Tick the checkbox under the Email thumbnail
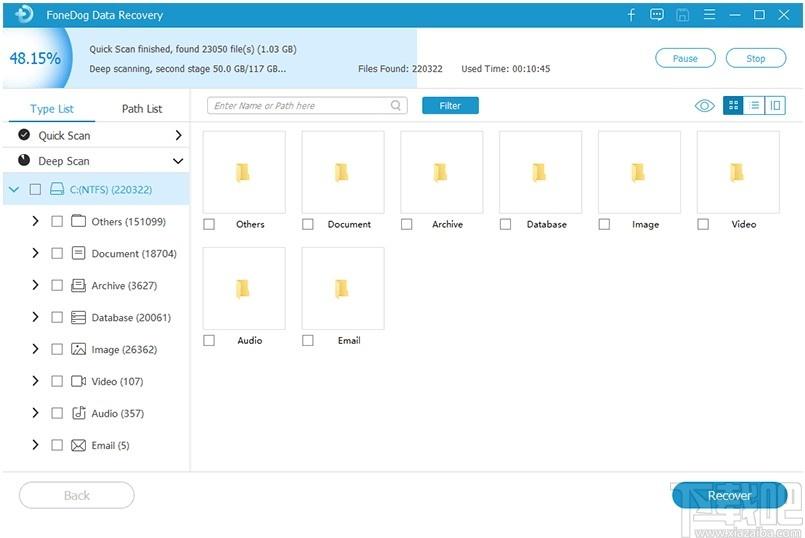 pos(308,340)
